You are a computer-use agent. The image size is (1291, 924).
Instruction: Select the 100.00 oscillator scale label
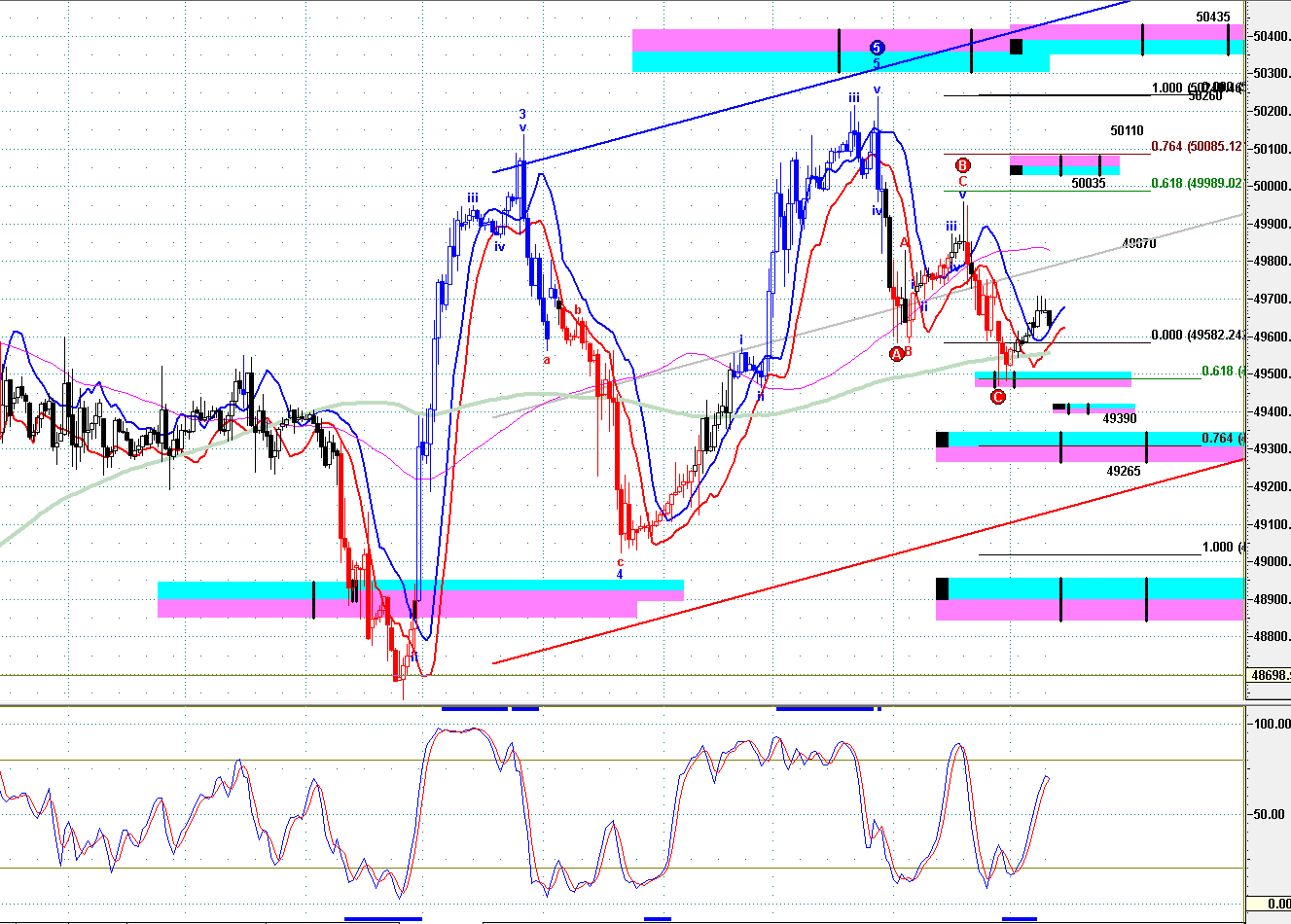click(x=1272, y=724)
